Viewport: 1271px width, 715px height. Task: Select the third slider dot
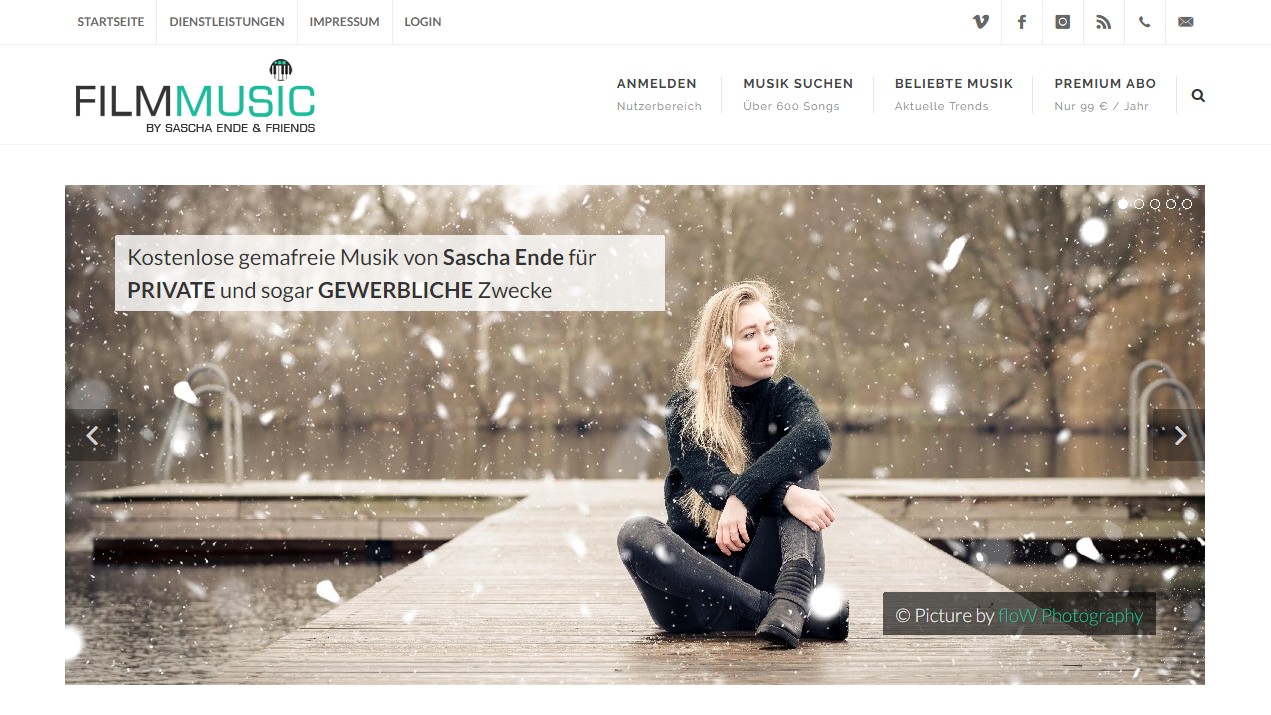pyautogui.click(x=1155, y=204)
